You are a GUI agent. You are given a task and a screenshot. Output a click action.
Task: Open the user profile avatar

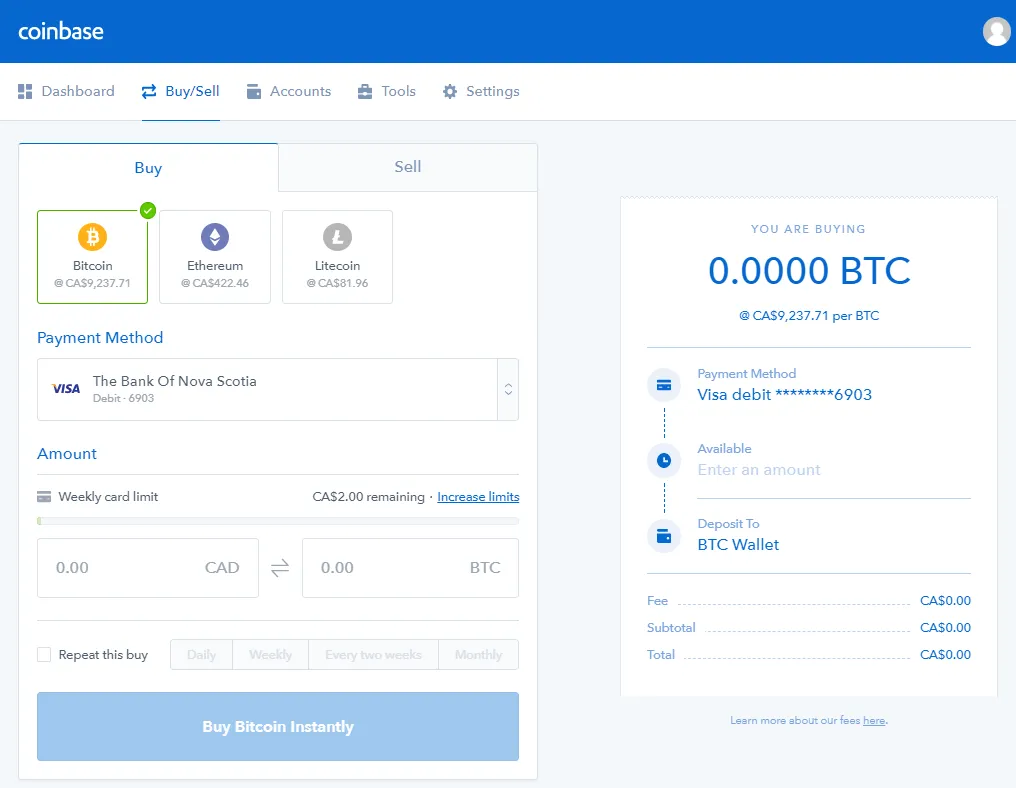pos(997,31)
